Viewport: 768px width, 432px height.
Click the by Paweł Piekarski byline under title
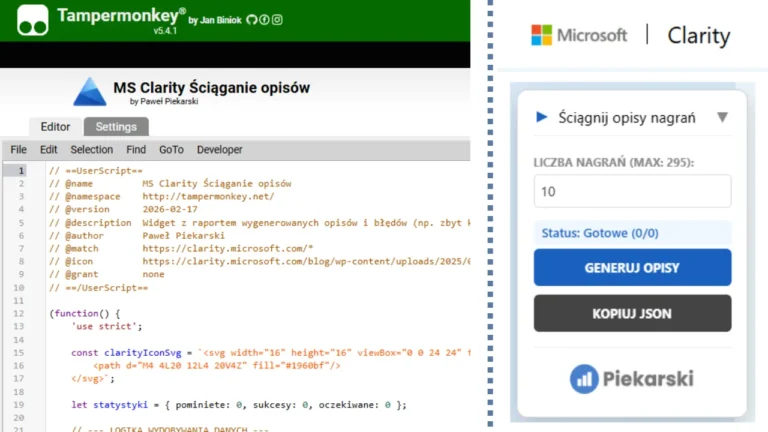pos(164,101)
